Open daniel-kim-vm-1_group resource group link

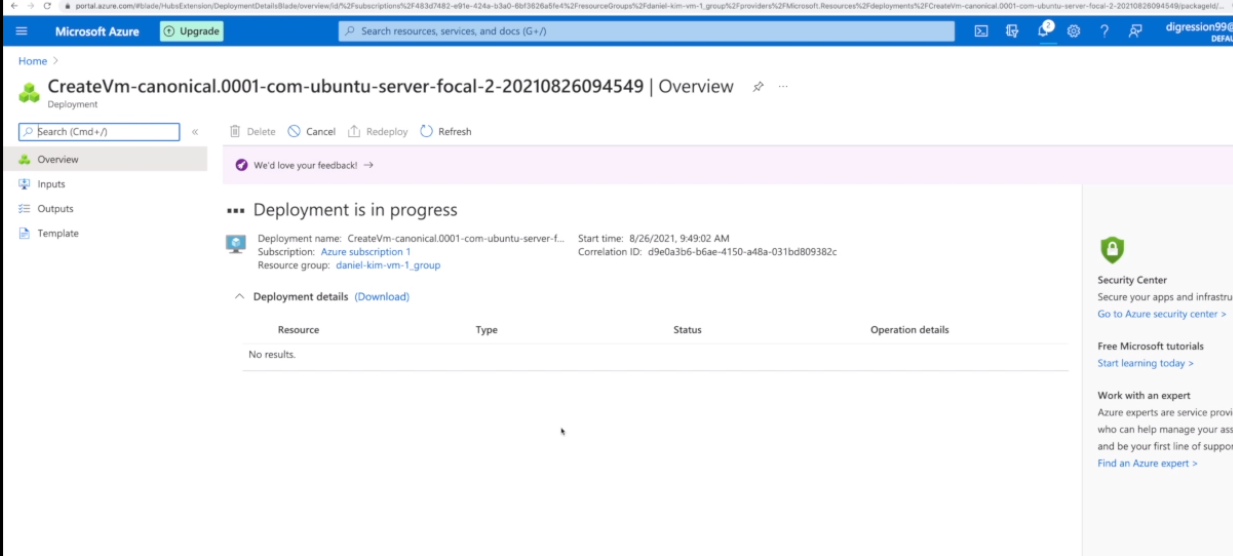pos(388,266)
